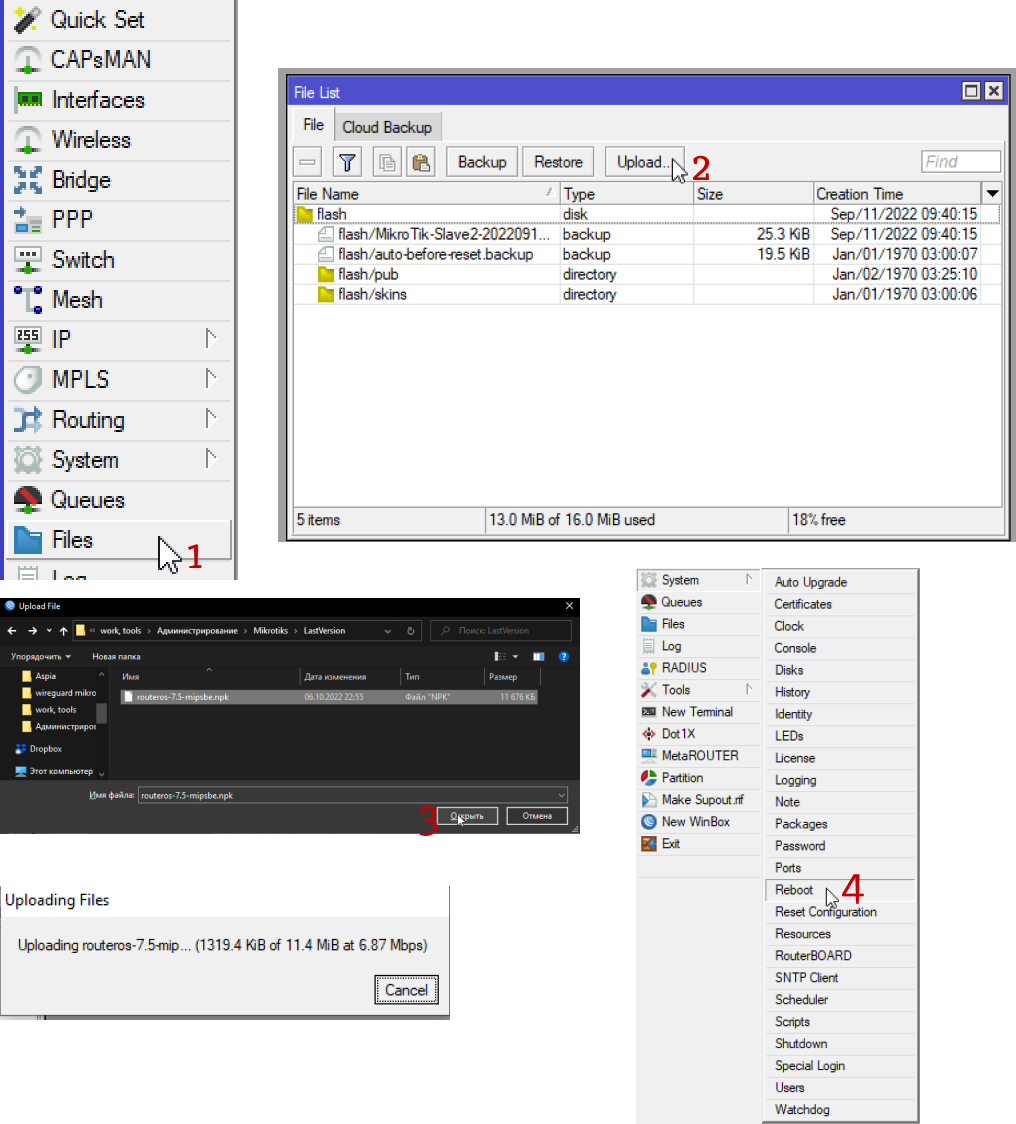Select flash/MikroTik-Slave2 backup file row
The height and width of the screenshot is (1124, 1016).
pyautogui.click(x=647, y=234)
